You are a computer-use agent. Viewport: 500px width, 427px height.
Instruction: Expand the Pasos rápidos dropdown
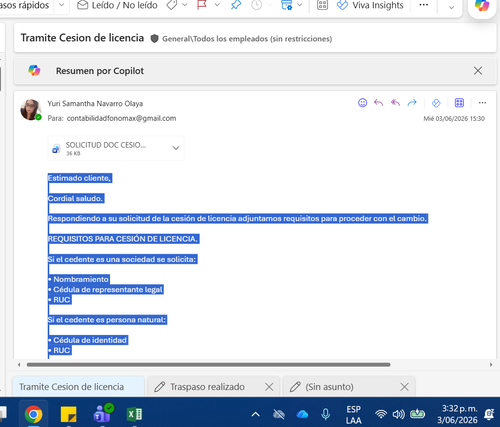tap(62, 5)
